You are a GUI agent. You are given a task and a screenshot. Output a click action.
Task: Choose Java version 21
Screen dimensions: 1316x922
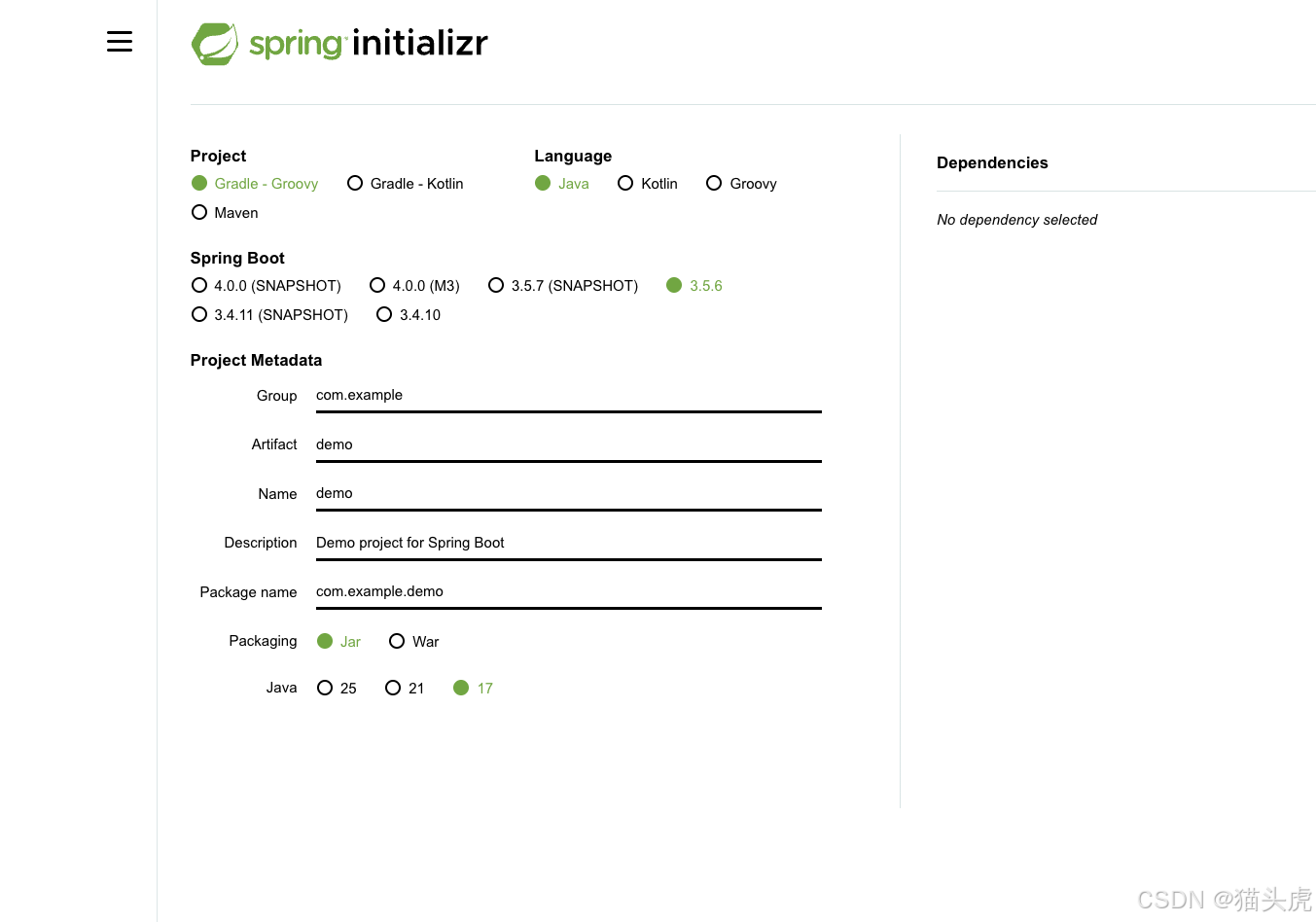[405, 689]
